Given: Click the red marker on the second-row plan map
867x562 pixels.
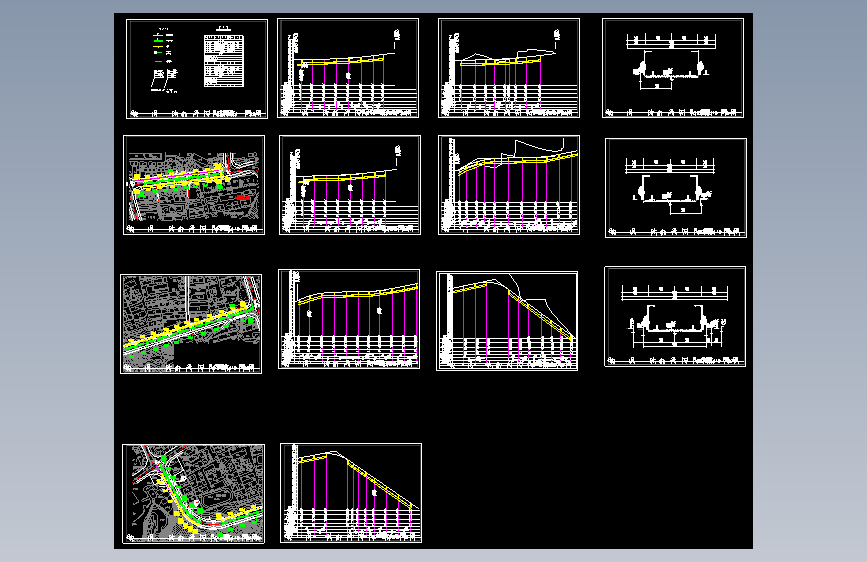Looking at the screenshot, I should coord(242,197).
